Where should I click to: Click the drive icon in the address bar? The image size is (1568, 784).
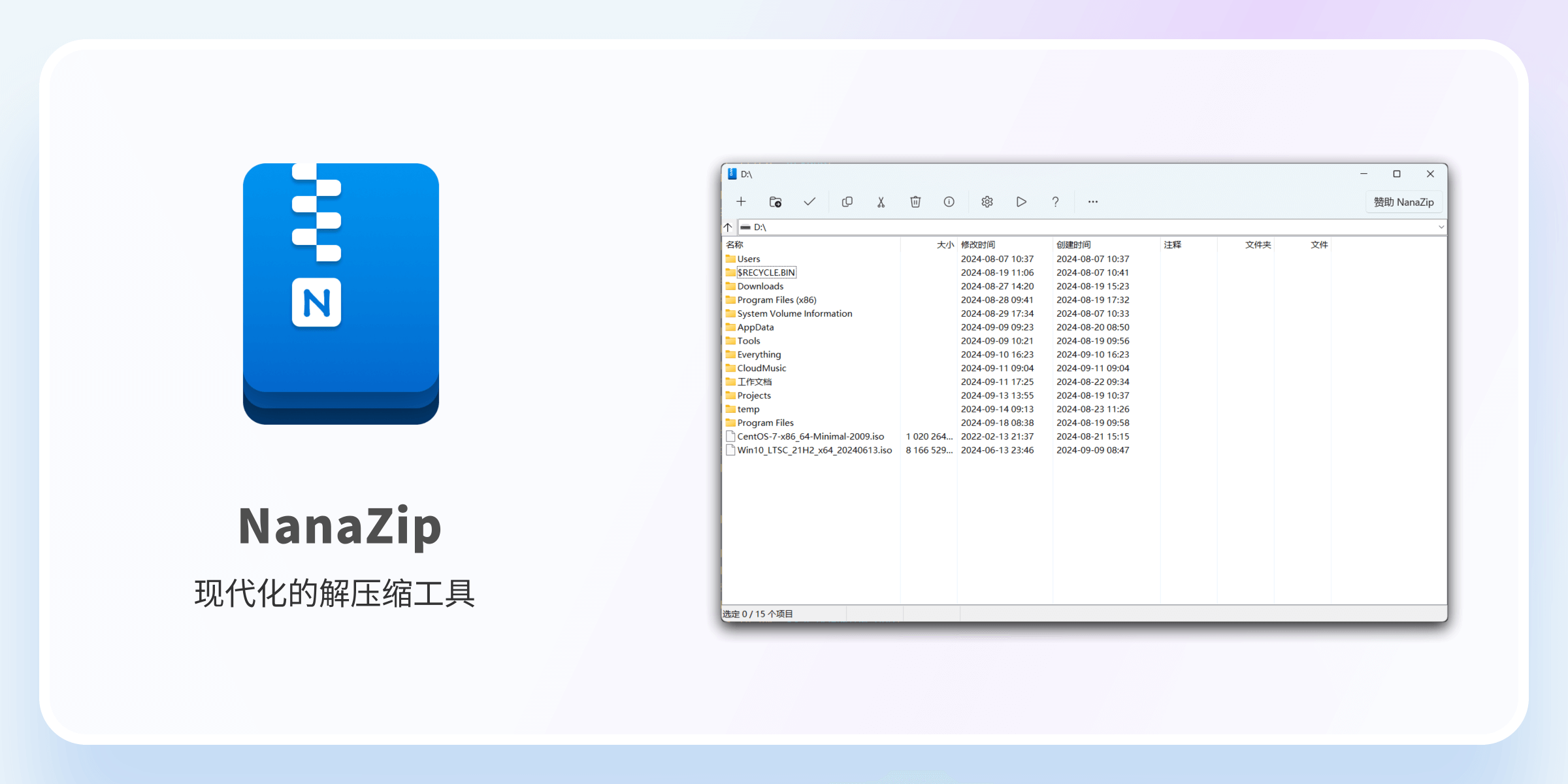745,227
